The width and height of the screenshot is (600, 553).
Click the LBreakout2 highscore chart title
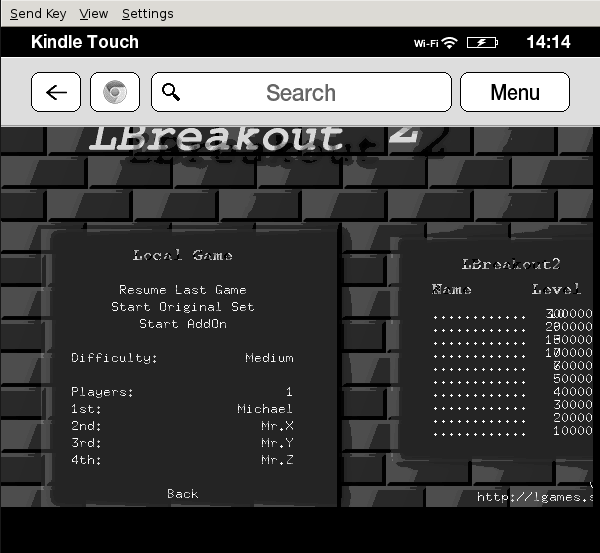tap(511, 264)
